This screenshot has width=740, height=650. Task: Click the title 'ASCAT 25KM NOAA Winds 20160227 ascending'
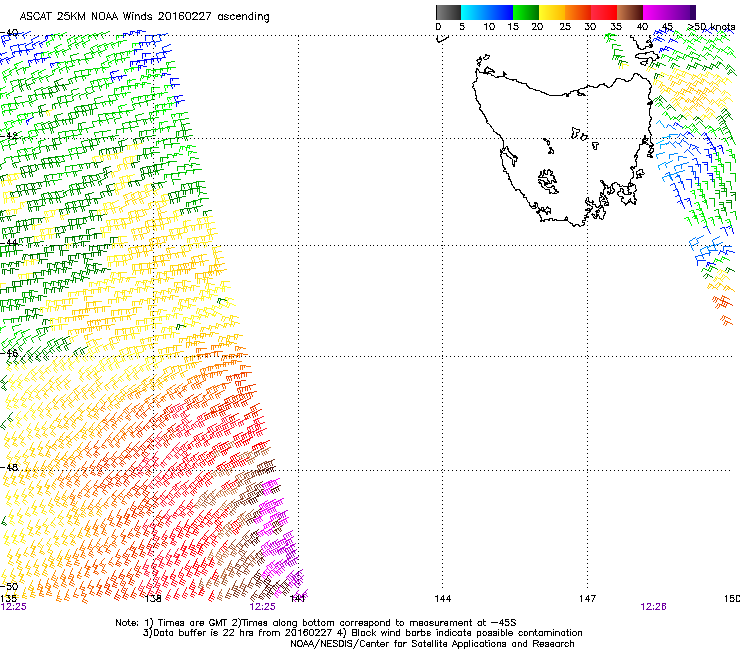click(x=144, y=17)
